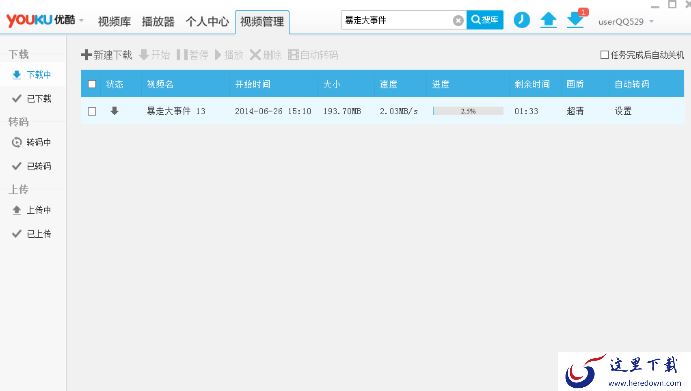Sort by the 速度 column header

click(388, 84)
